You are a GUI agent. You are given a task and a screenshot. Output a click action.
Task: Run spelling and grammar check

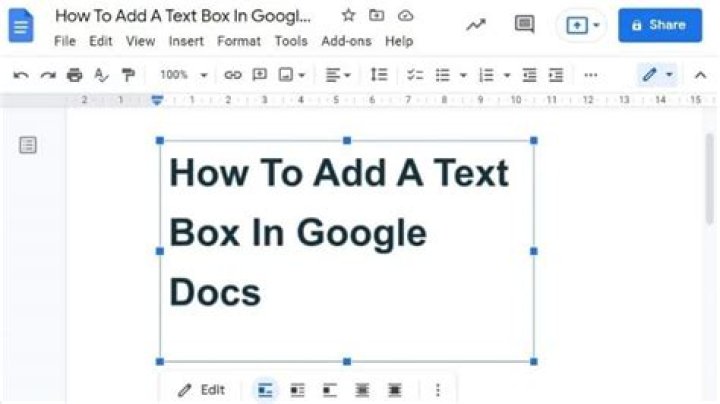coord(101,75)
